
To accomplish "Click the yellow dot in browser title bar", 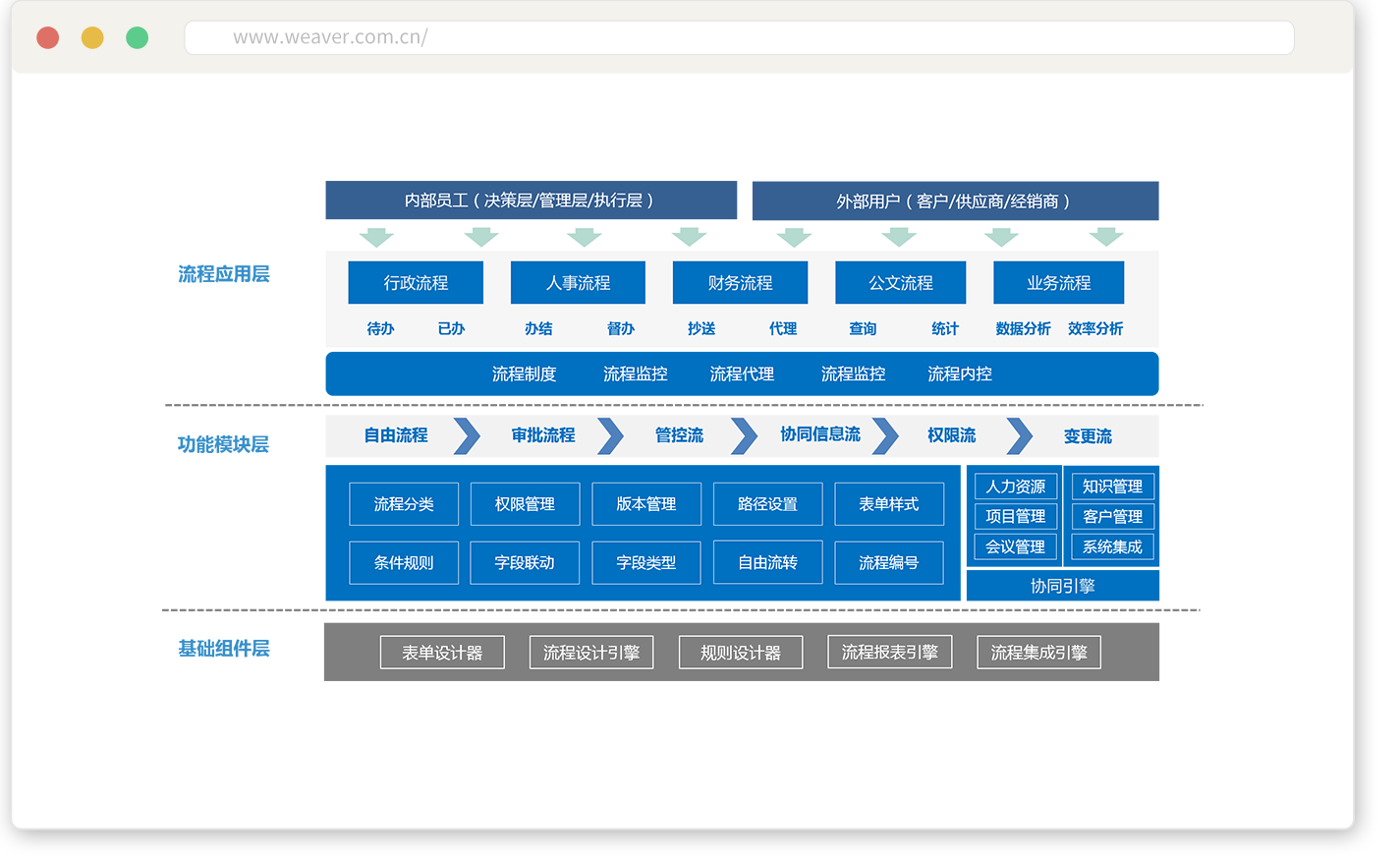I will click(x=92, y=38).
